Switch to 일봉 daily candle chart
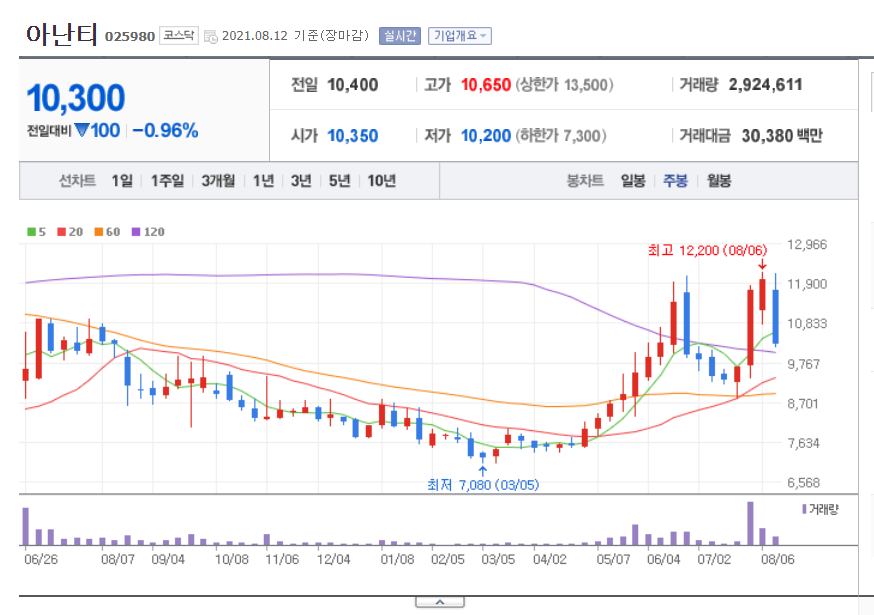The image size is (874, 615). tap(633, 181)
